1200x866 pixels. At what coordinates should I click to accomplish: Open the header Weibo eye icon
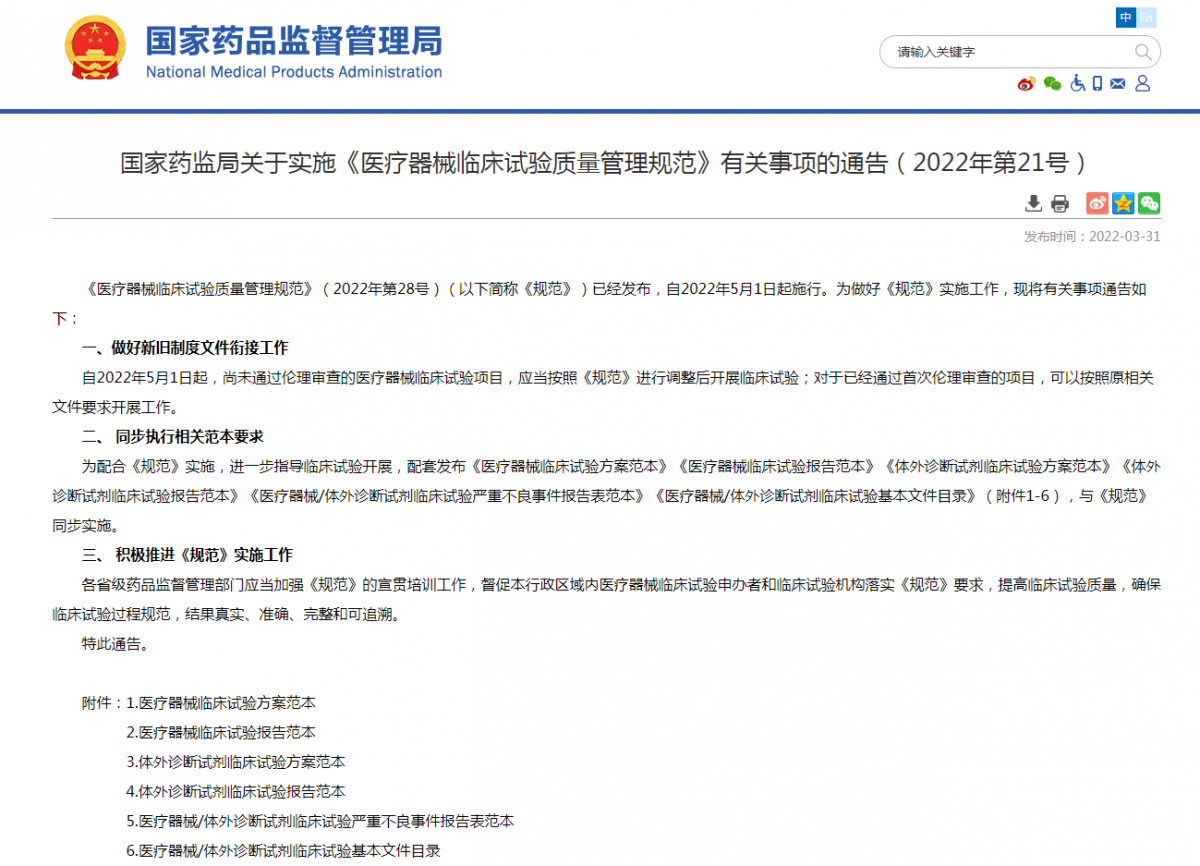1027,84
